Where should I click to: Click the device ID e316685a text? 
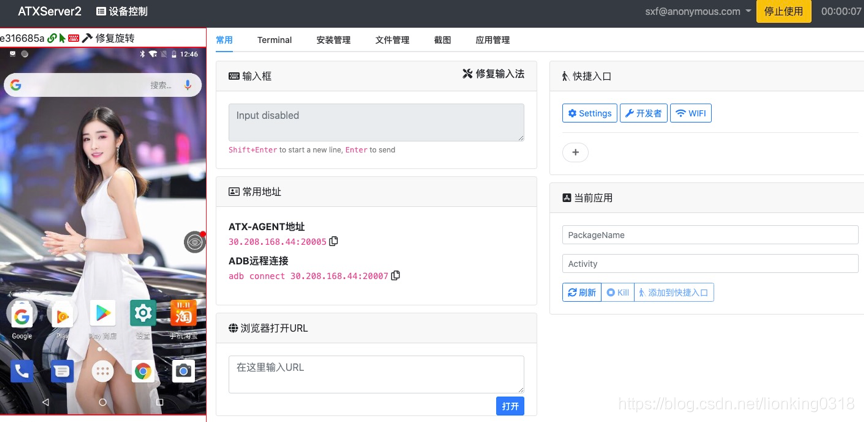22,38
